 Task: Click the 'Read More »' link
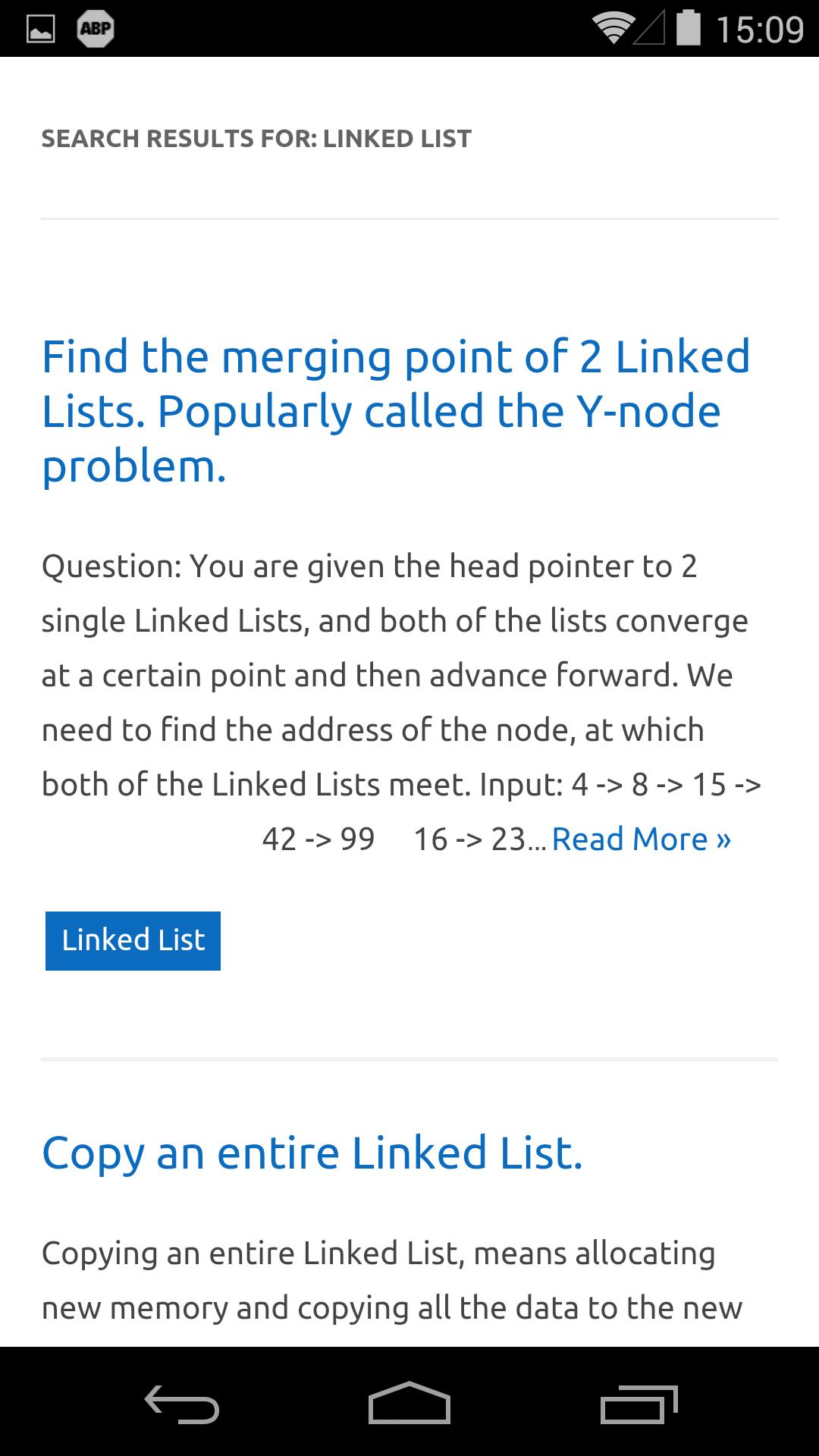(x=642, y=839)
